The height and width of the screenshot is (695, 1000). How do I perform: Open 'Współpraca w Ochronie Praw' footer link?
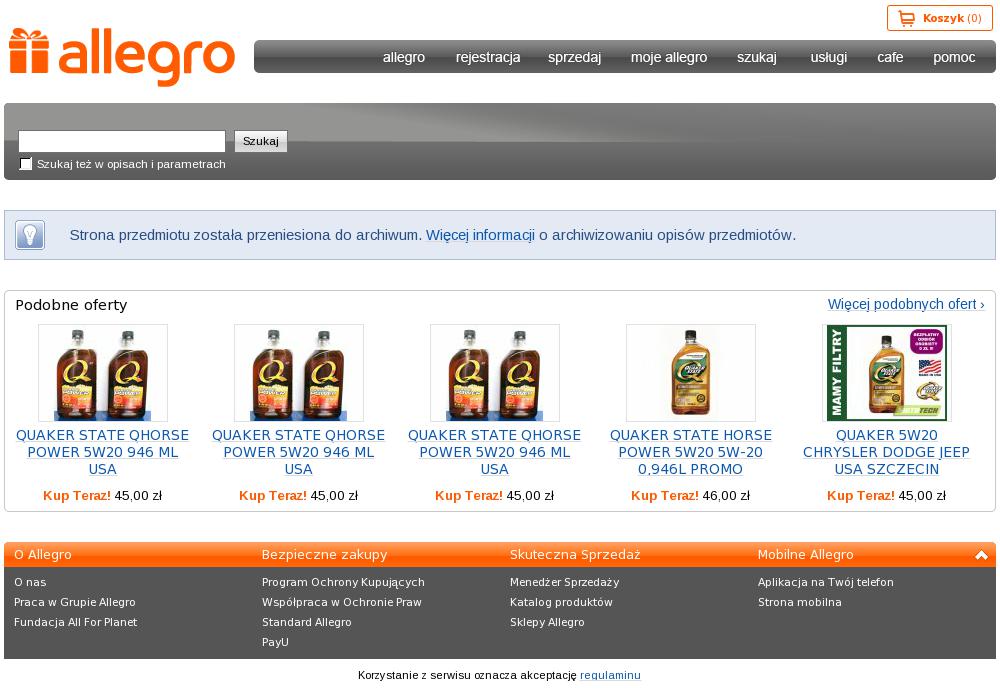342,602
